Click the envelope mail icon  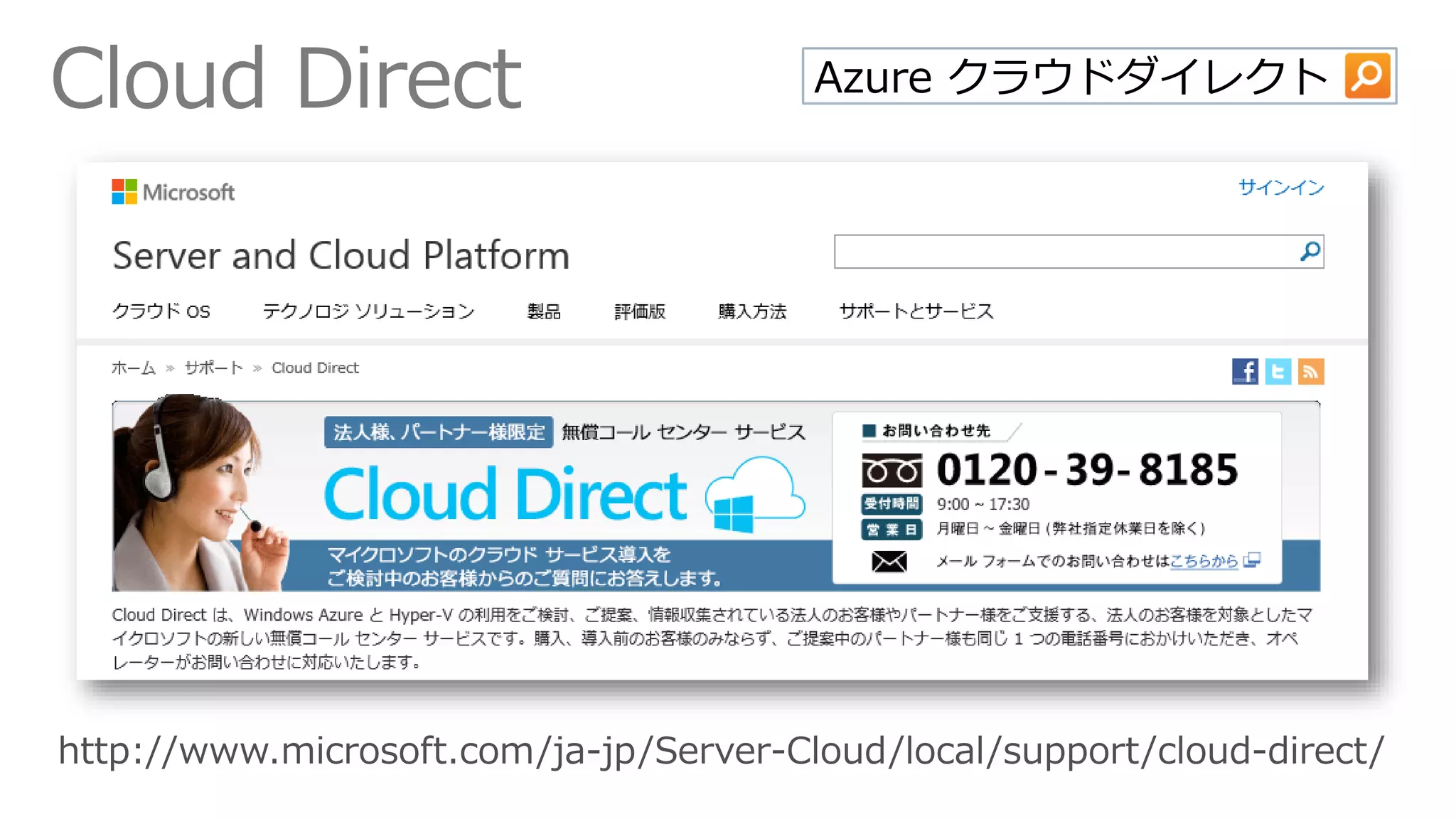point(889,562)
